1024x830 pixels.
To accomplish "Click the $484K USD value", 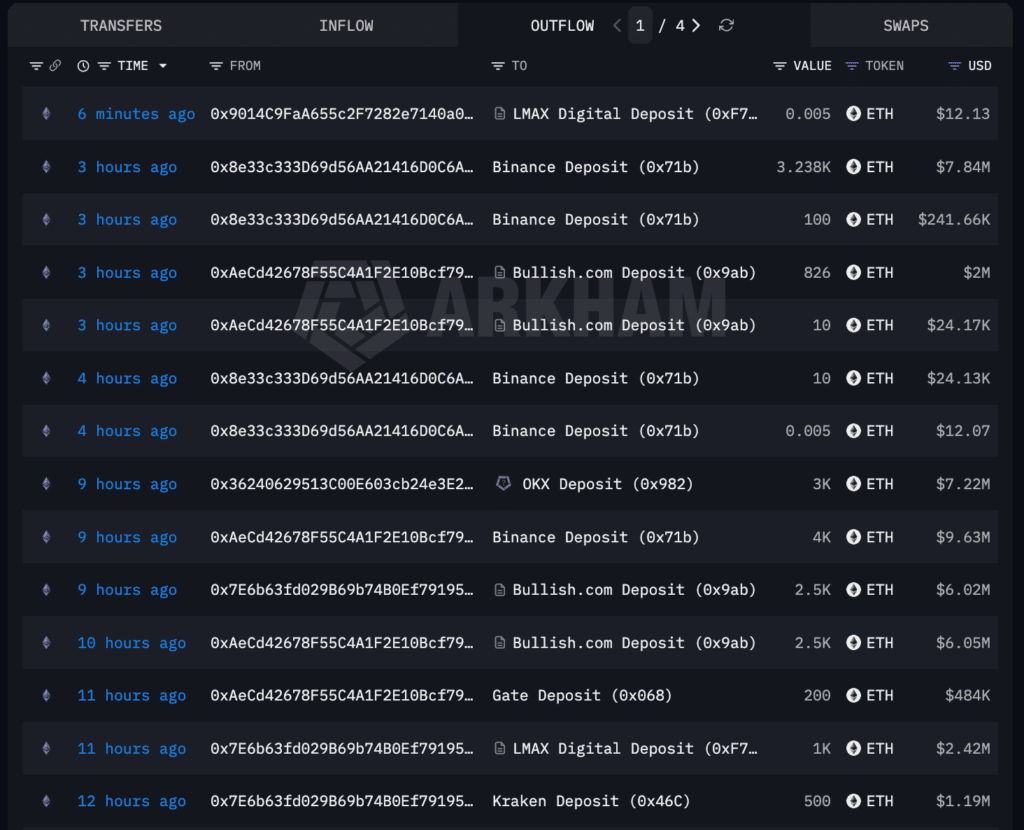I will [967, 695].
